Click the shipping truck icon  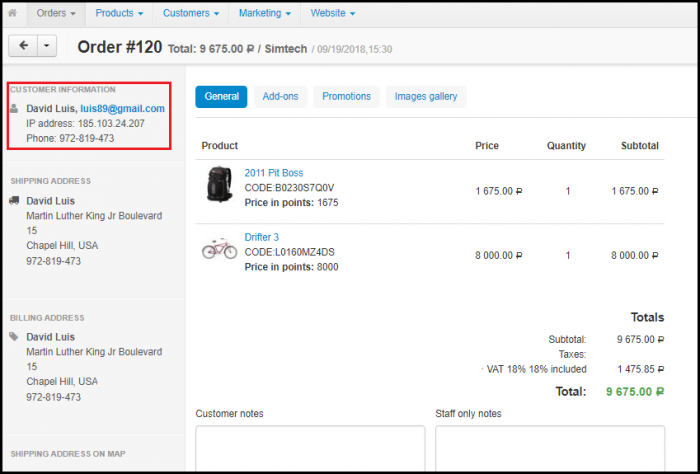(x=14, y=200)
